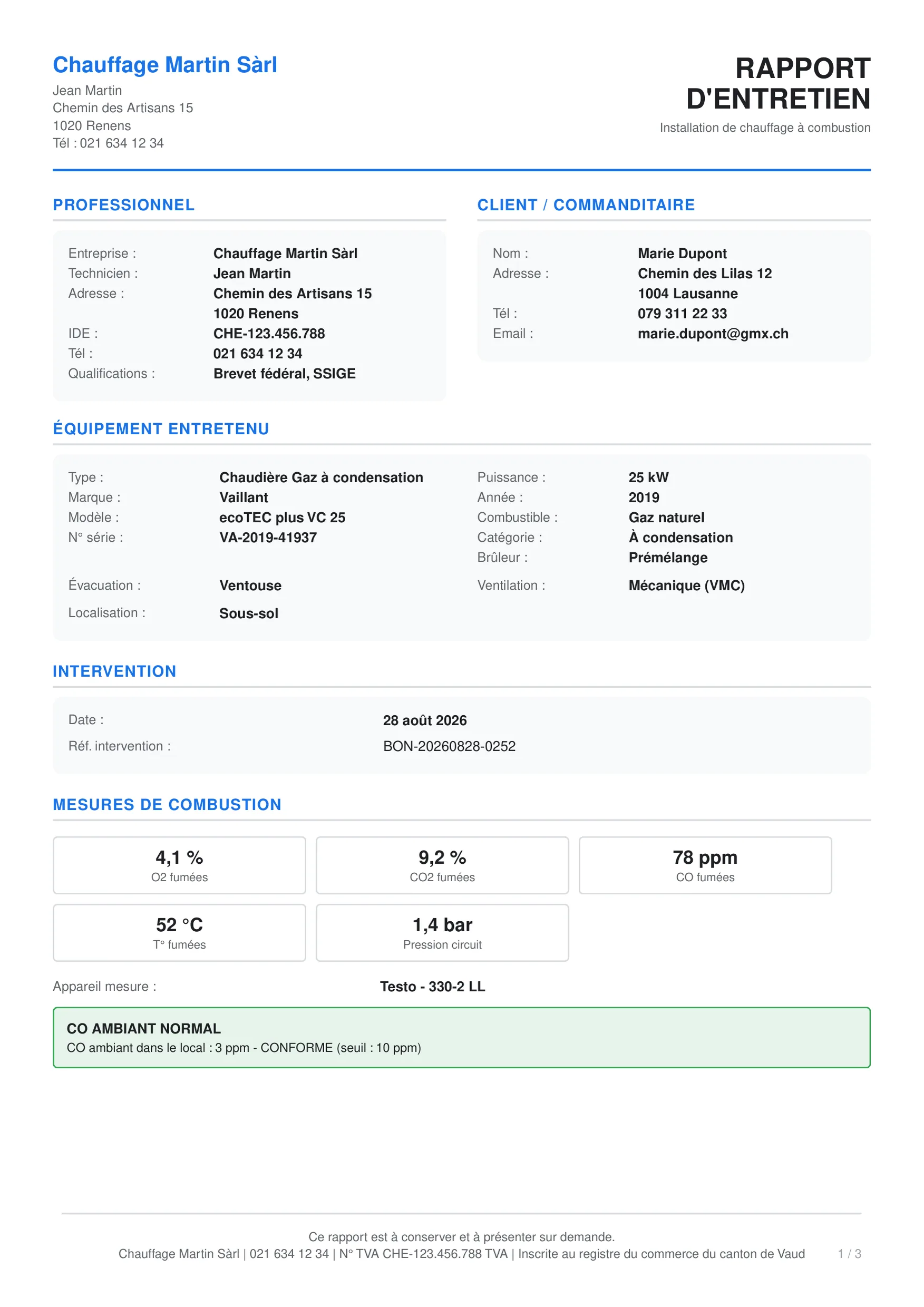Viewport: 924px width, 1307px height.
Task: Click the 78 ppm CO fumées card
Action: [x=705, y=865]
